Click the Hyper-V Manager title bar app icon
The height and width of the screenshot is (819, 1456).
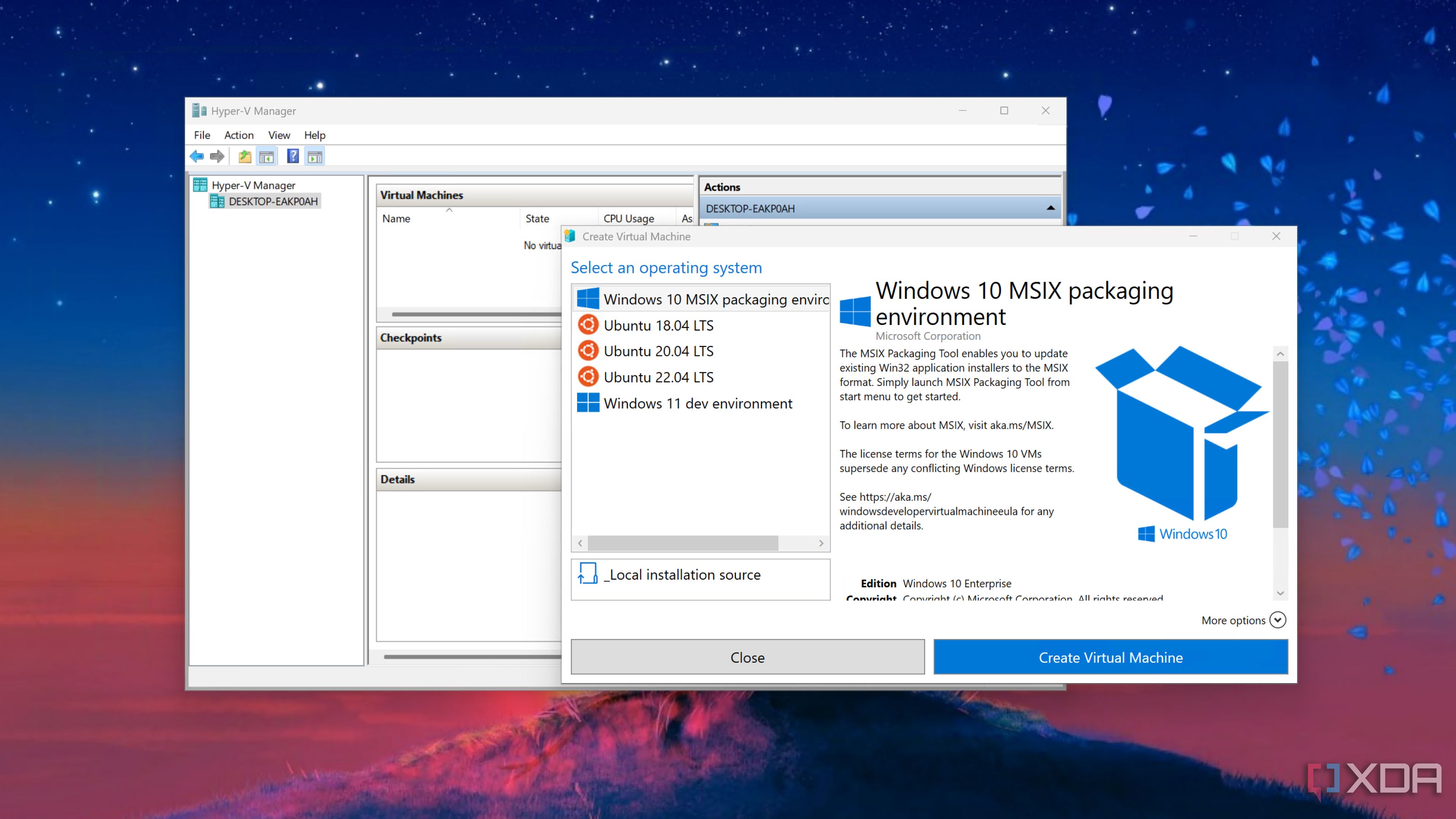coord(199,111)
